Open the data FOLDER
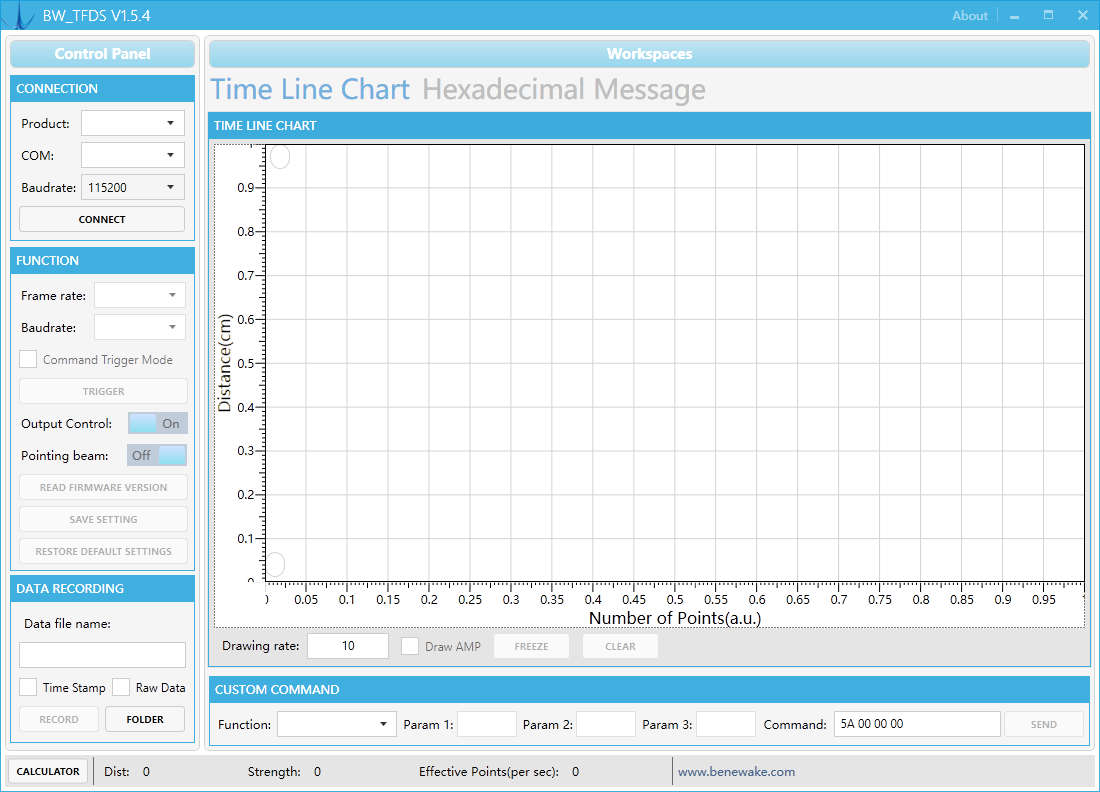This screenshot has width=1100, height=792. 145,719
